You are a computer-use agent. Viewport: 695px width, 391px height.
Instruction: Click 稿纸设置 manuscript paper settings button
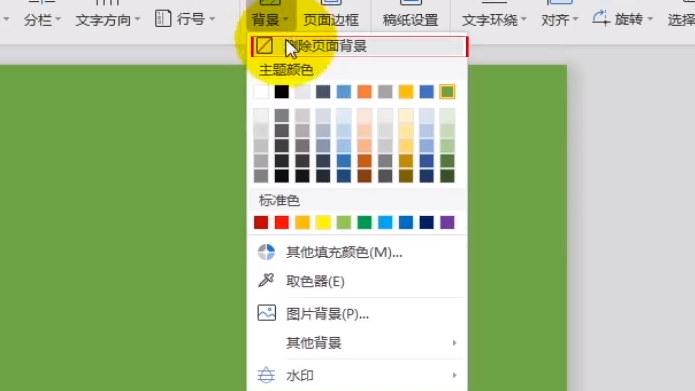[x=410, y=20]
